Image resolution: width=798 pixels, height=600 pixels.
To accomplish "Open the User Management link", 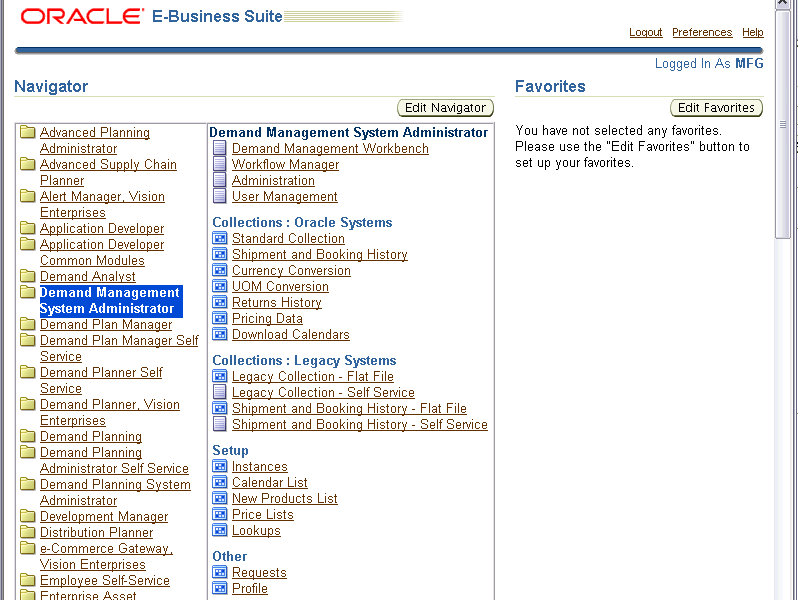I will 284,196.
